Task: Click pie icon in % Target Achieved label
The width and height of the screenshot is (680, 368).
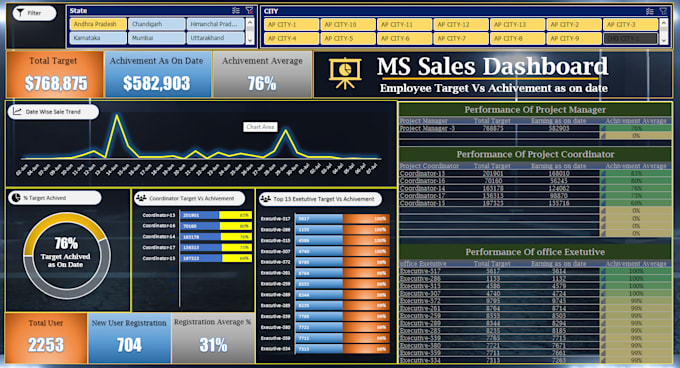Action: [x=16, y=198]
